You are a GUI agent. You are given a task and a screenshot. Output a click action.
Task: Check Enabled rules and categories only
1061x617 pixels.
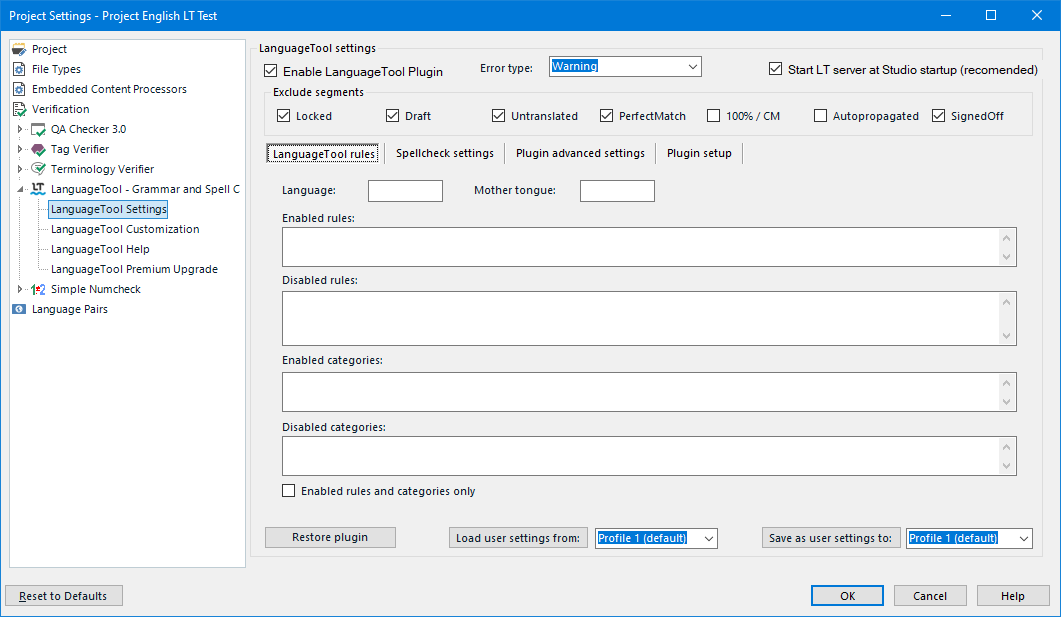pos(289,491)
